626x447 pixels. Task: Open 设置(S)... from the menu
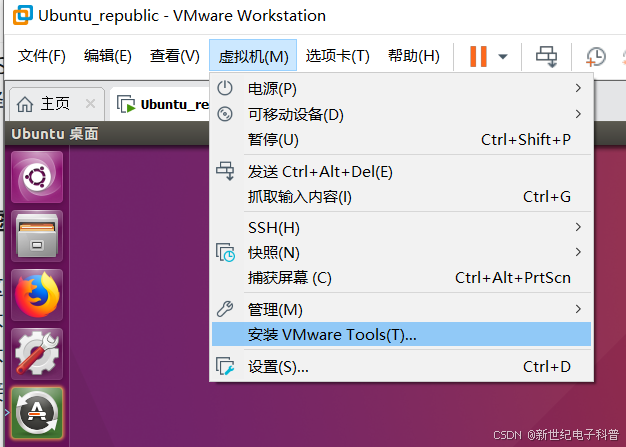tap(401, 366)
